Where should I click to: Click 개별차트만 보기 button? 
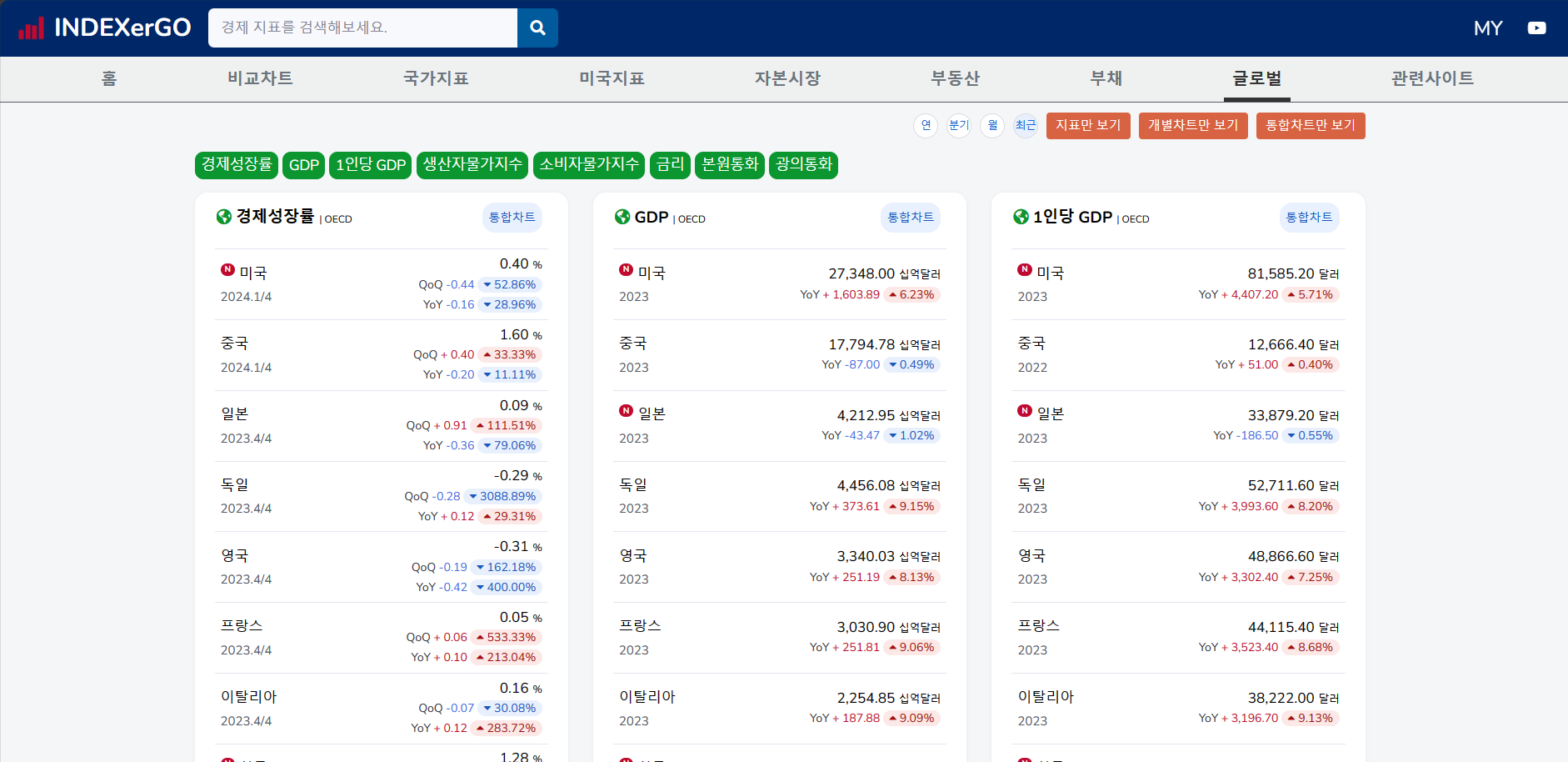coord(1193,126)
